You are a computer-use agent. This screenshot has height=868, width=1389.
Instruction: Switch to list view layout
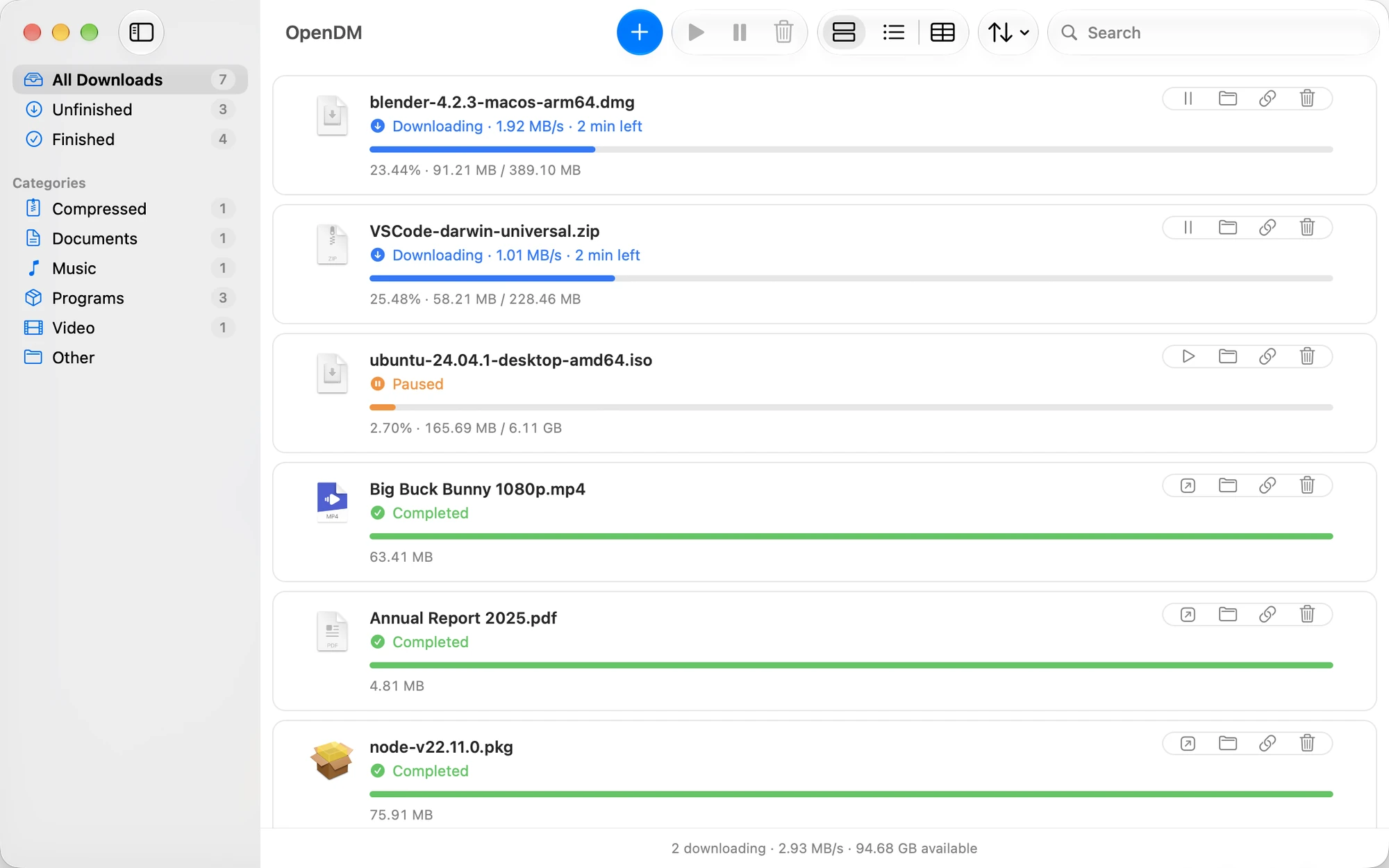point(893,32)
